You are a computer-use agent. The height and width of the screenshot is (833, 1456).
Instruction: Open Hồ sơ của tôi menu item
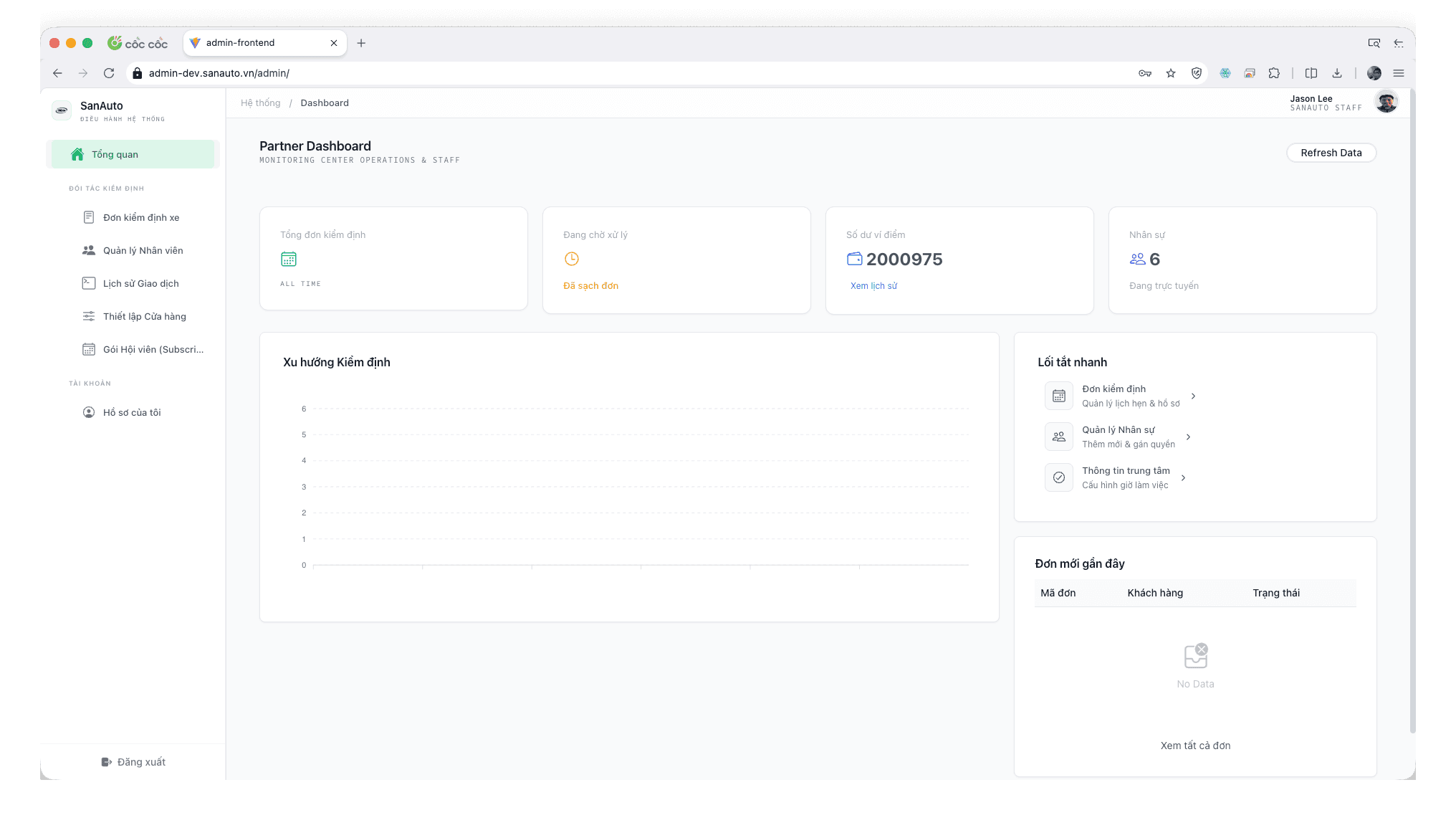coord(133,412)
